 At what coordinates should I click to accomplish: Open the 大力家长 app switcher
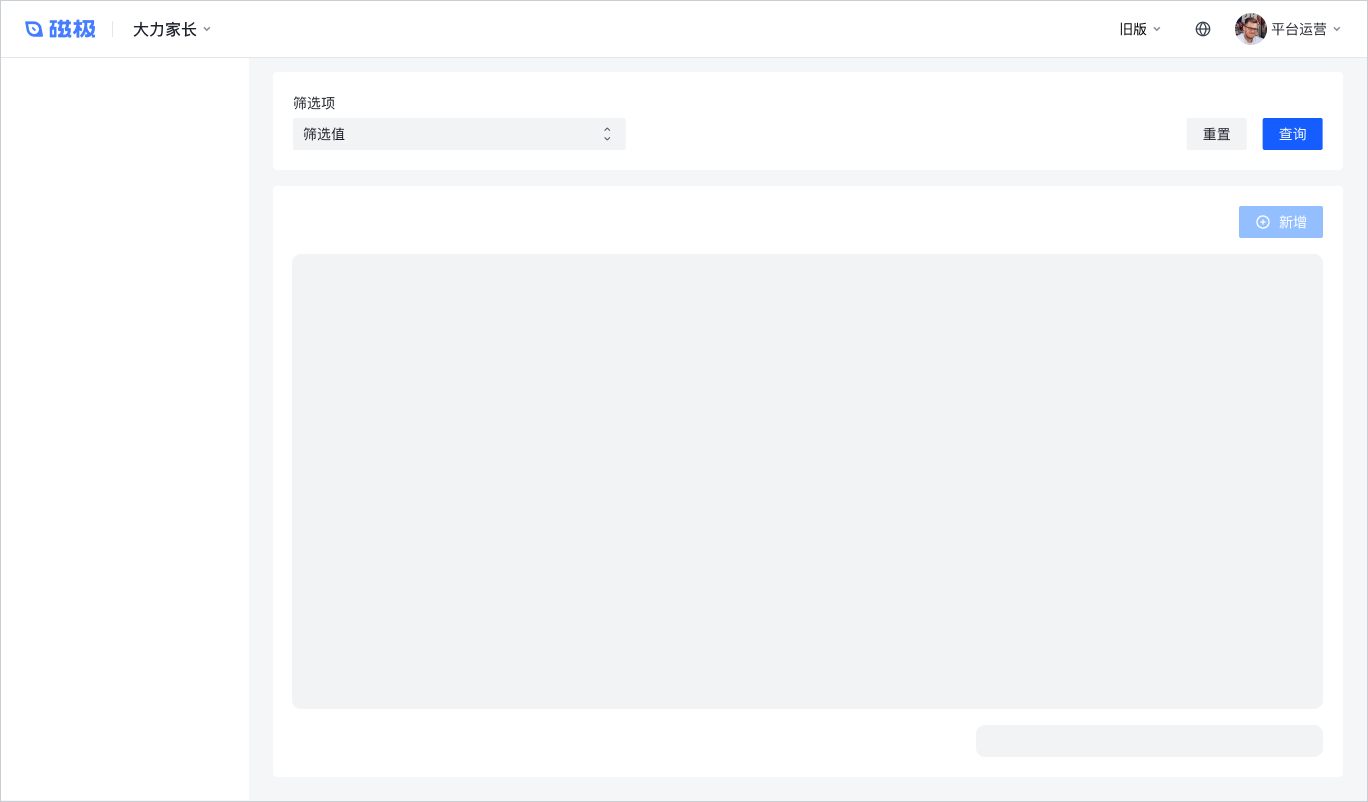(172, 29)
